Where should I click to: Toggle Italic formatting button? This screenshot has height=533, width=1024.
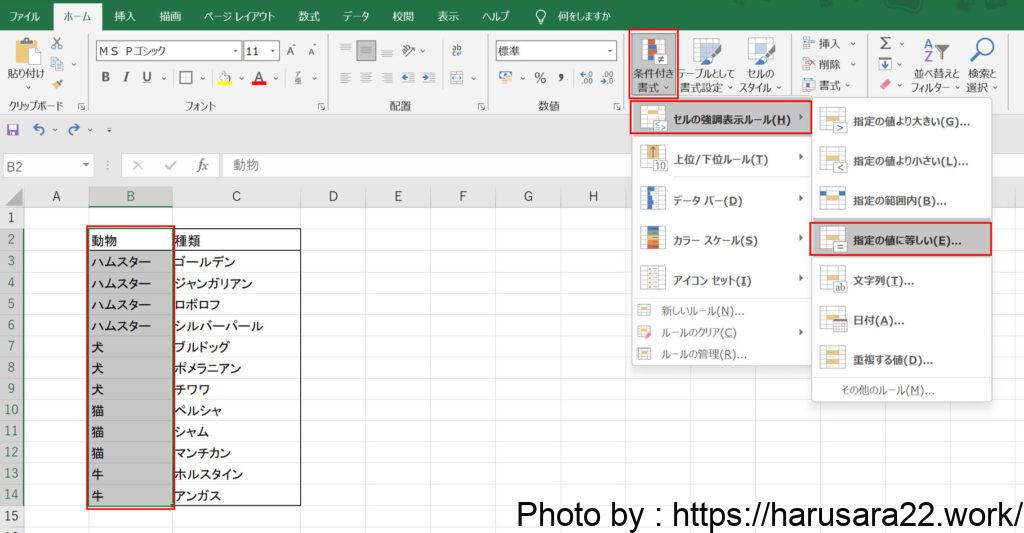click(126, 78)
